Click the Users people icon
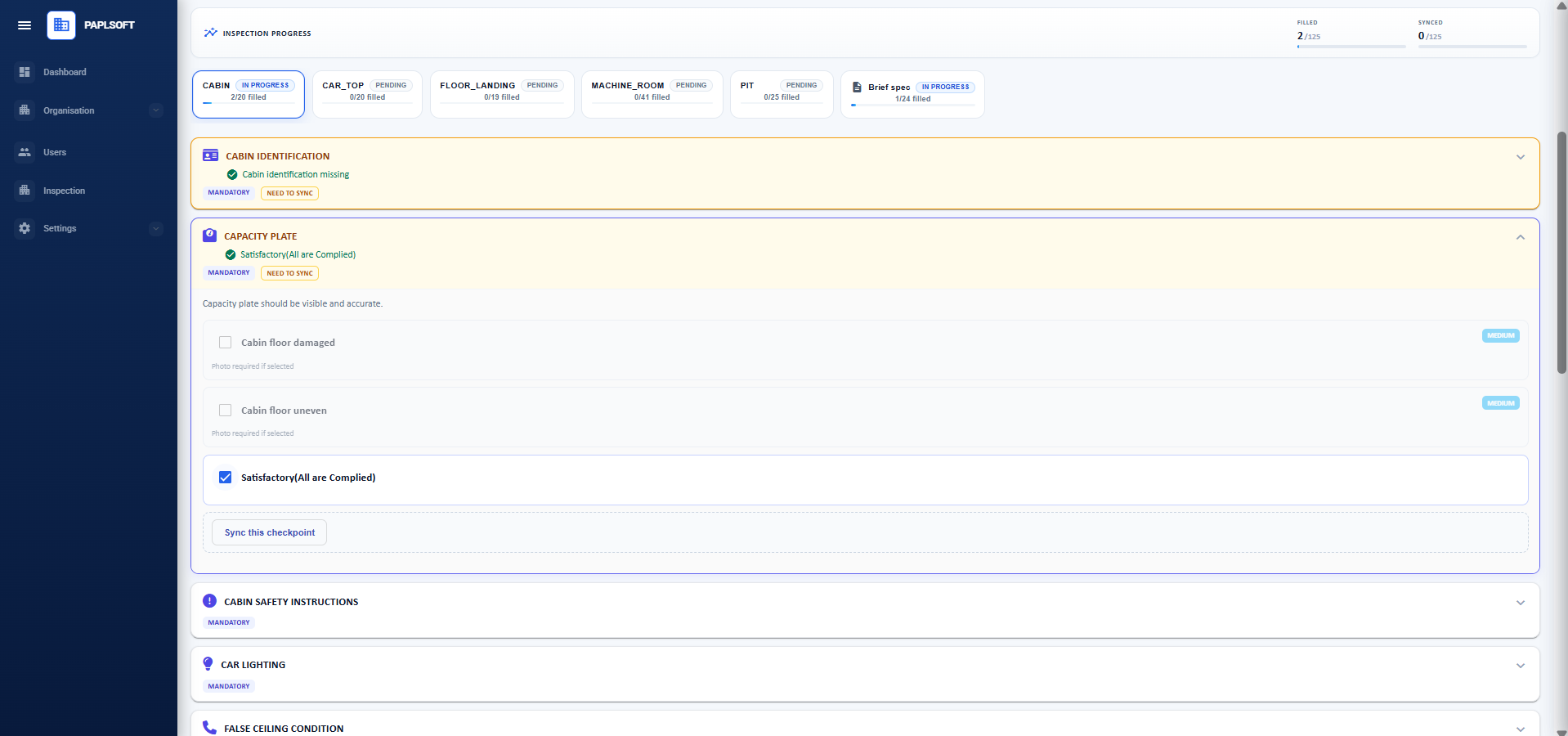This screenshot has width=1568, height=736. pos(25,152)
